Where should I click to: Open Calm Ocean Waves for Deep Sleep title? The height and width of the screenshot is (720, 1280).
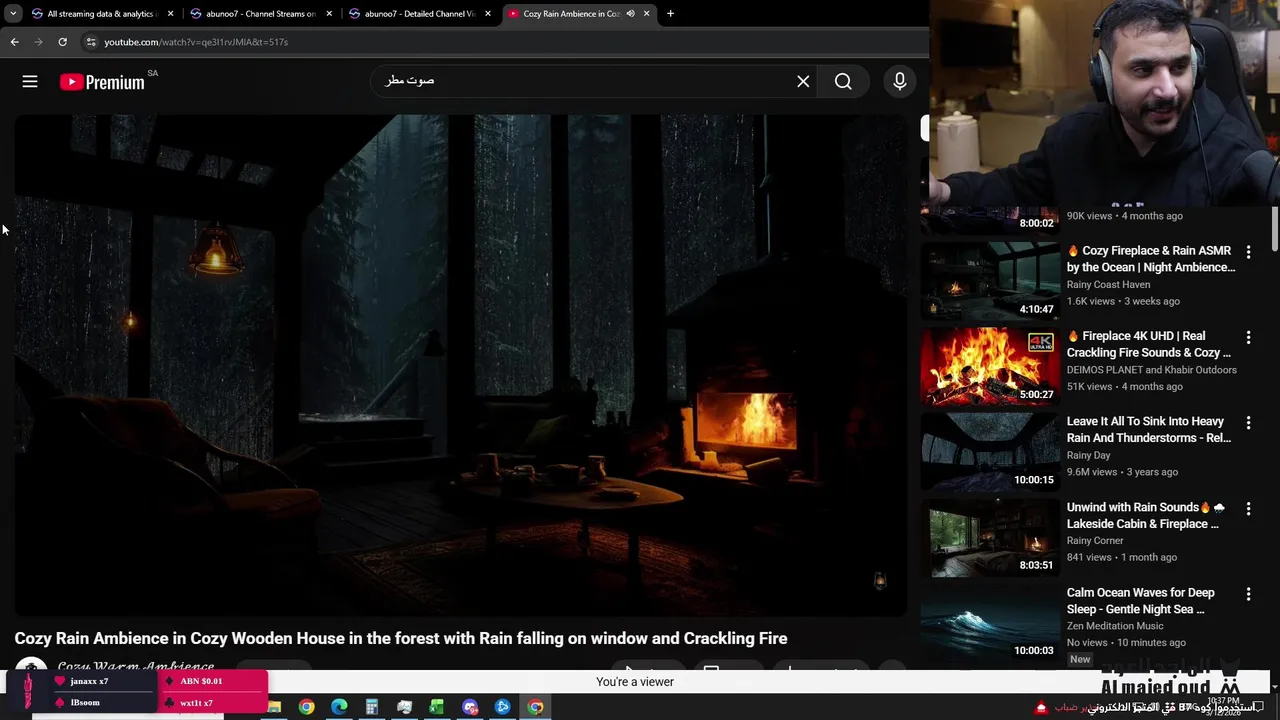coord(1140,601)
